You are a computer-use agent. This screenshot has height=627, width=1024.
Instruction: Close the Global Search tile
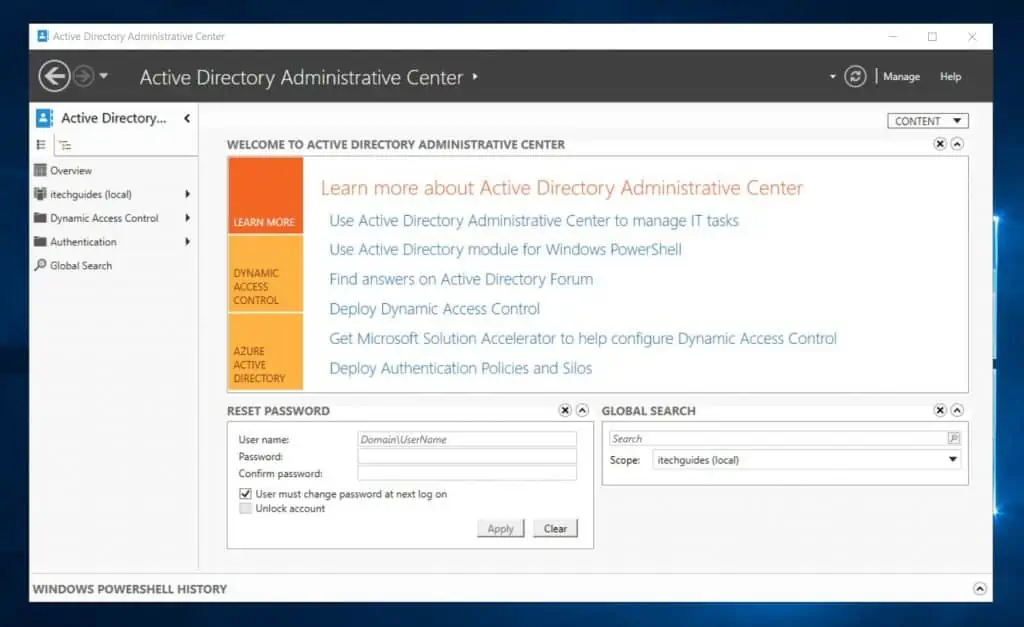[940, 410]
